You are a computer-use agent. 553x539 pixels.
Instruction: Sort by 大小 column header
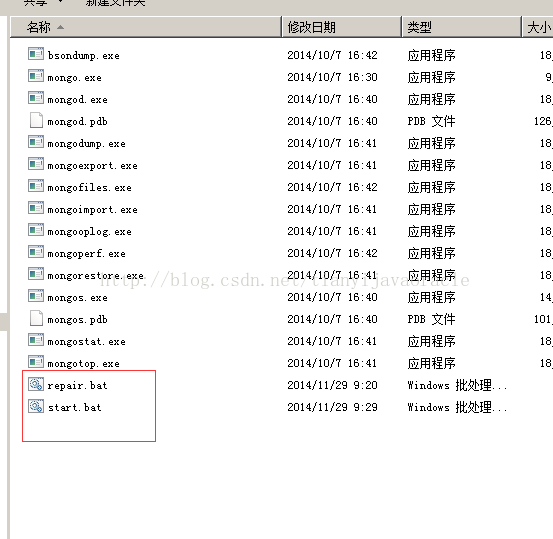(537, 27)
